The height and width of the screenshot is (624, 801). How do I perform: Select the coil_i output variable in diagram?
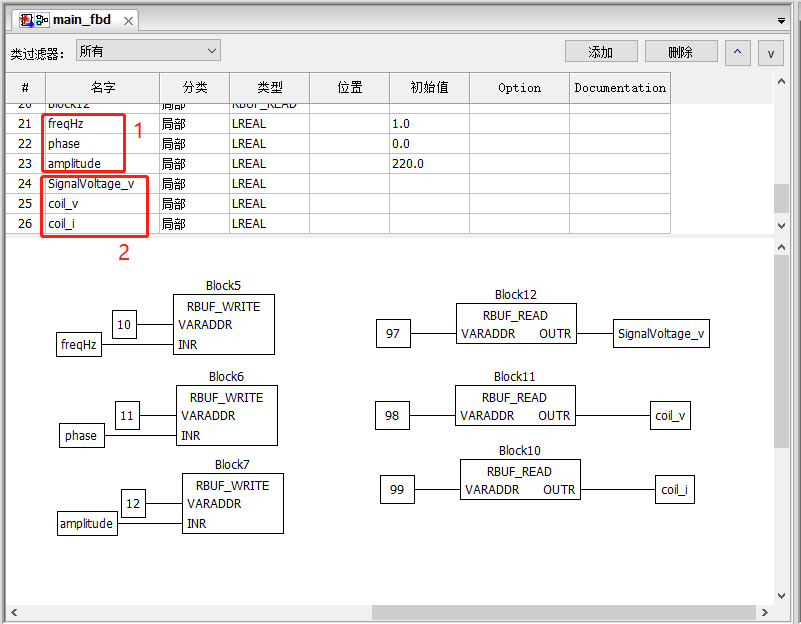click(674, 489)
